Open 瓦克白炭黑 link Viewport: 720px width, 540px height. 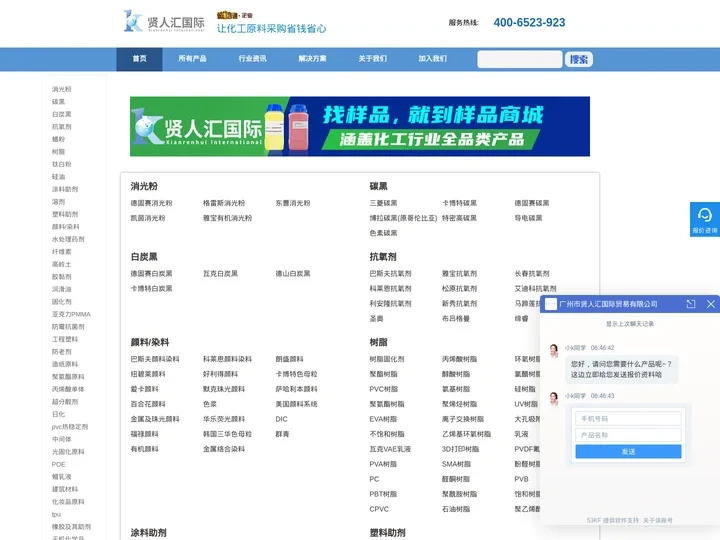coord(220,274)
